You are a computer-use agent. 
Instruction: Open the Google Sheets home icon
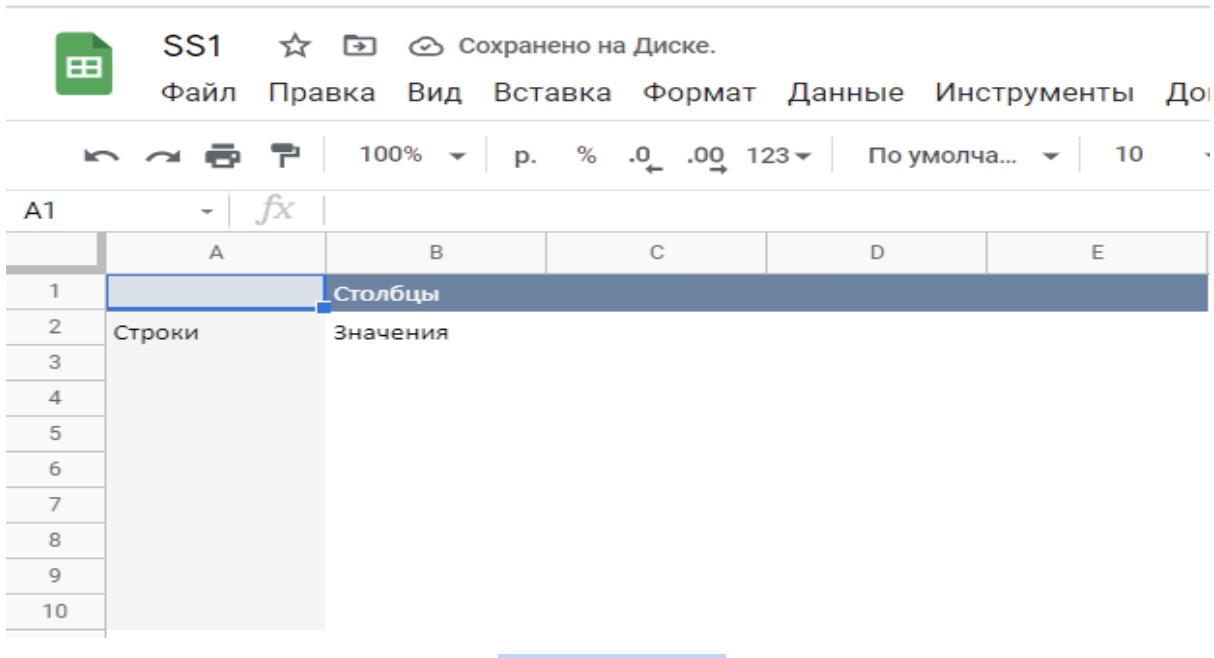pos(84,64)
